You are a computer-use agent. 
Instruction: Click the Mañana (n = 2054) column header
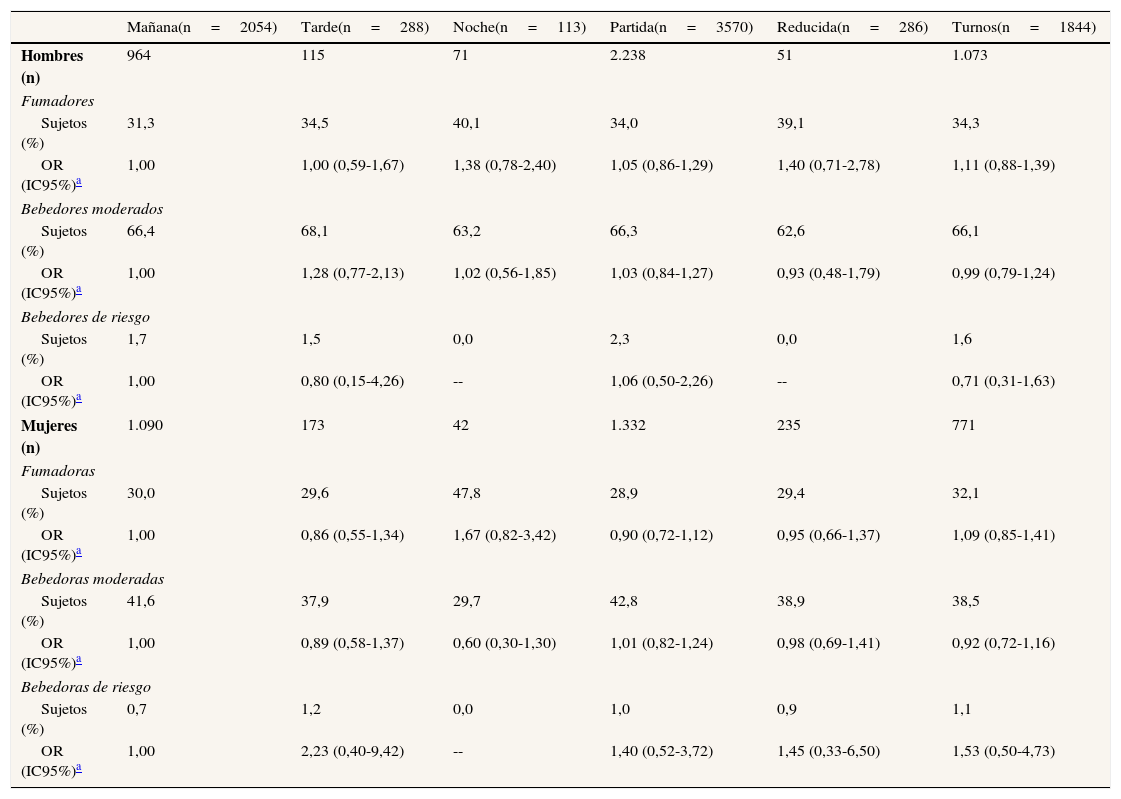coord(201,27)
